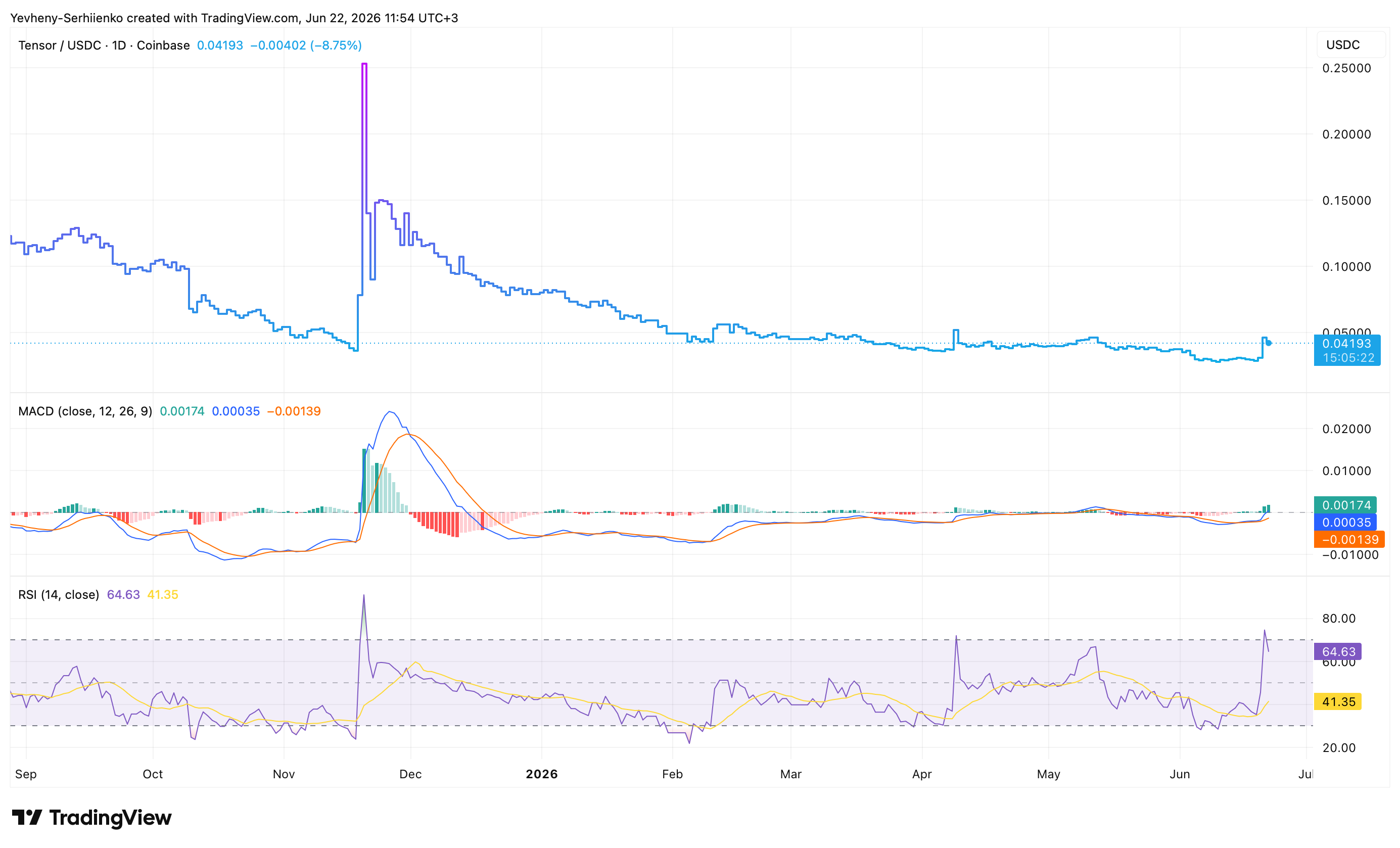
Task: Click the Sep label on time axis
Action: click(x=26, y=774)
